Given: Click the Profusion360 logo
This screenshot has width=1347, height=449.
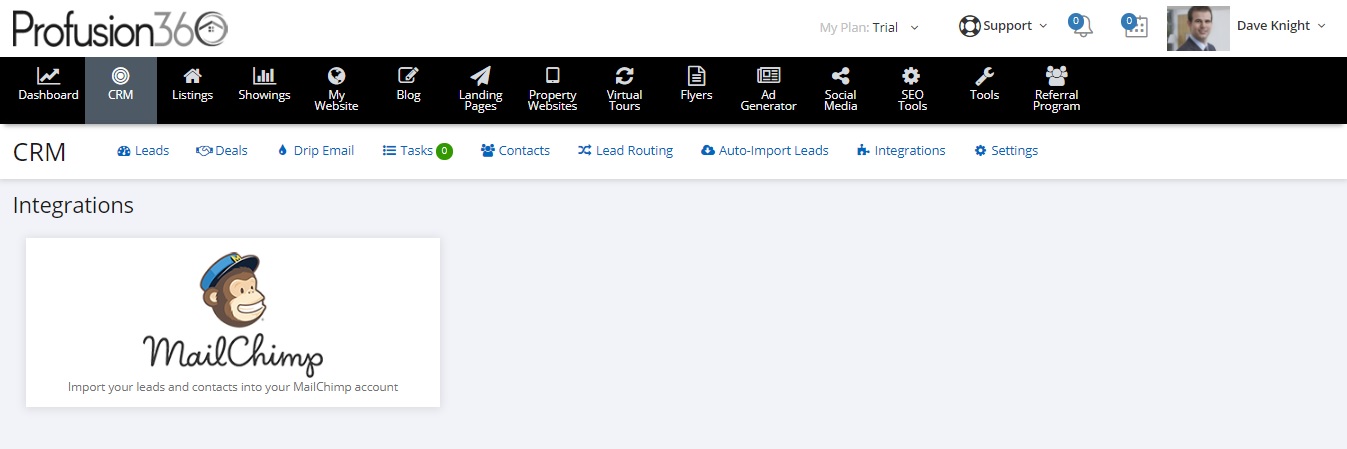Looking at the screenshot, I should (x=120, y=28).
